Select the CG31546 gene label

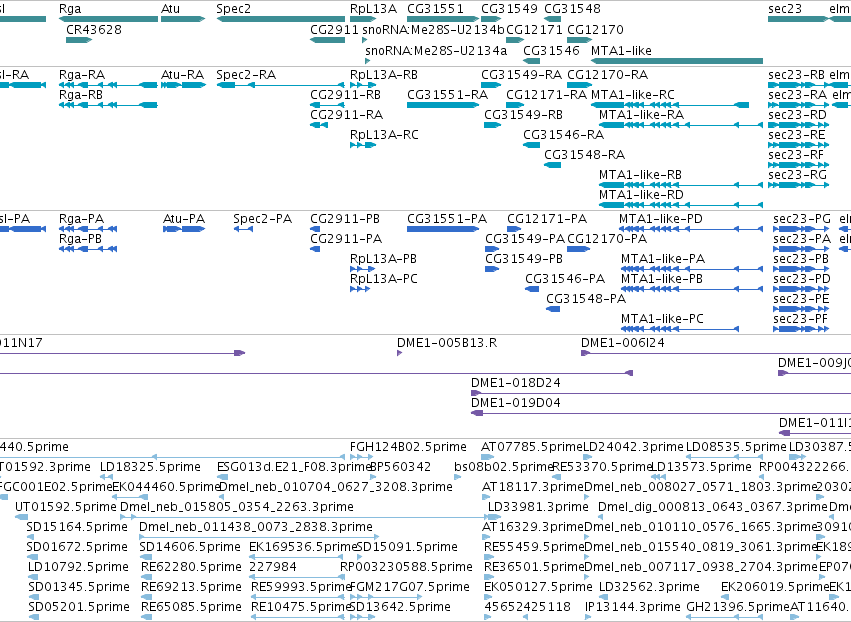tap(551, 50)
